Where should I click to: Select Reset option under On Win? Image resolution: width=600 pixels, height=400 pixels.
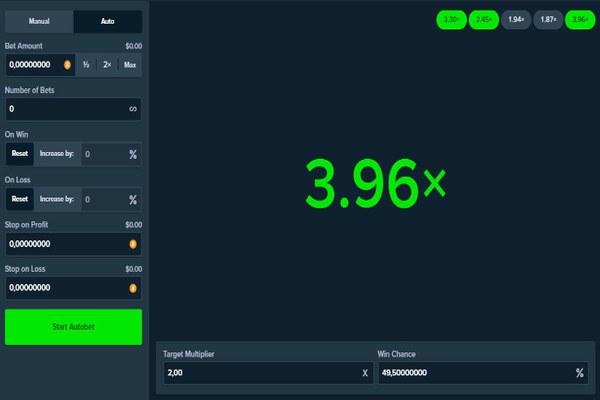[x=20, y=154]
